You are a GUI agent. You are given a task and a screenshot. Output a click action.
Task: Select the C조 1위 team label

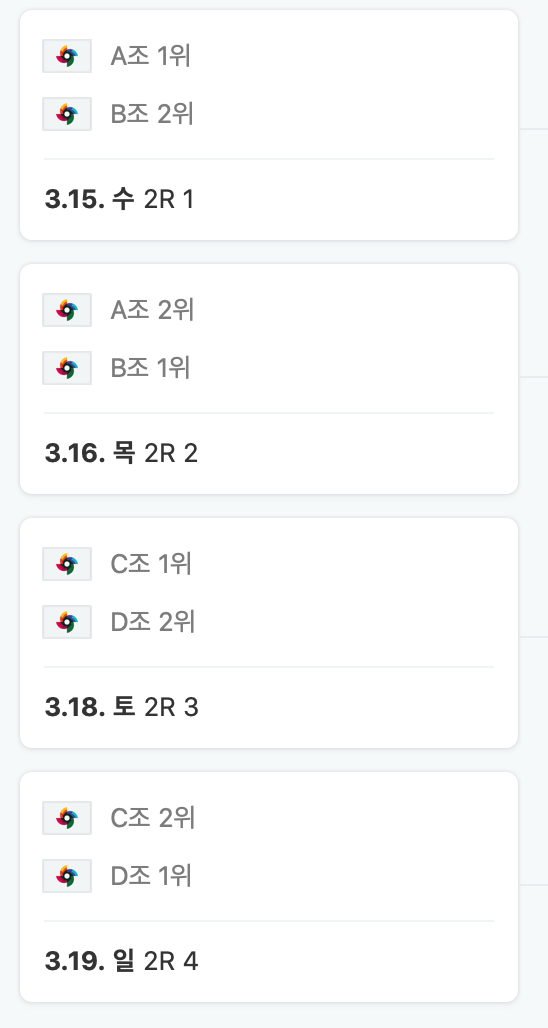coord(151,564)
